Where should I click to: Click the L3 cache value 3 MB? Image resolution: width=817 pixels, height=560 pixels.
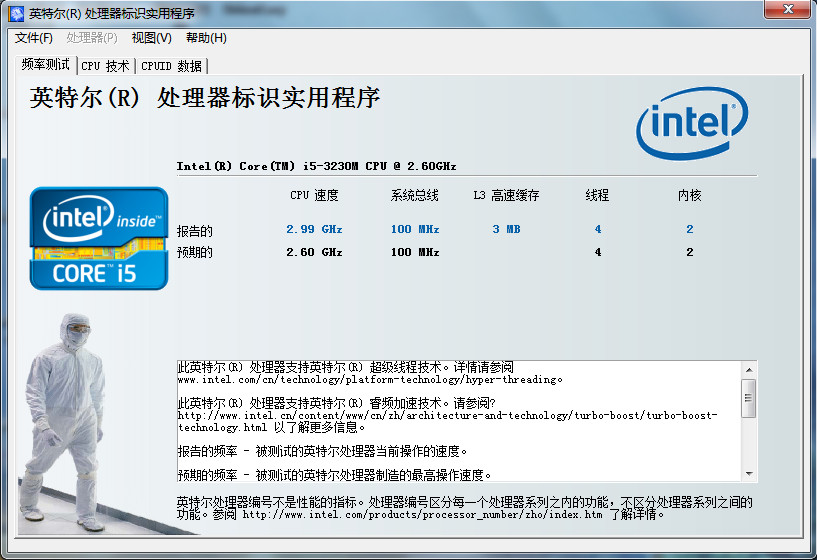coord(506,229)
